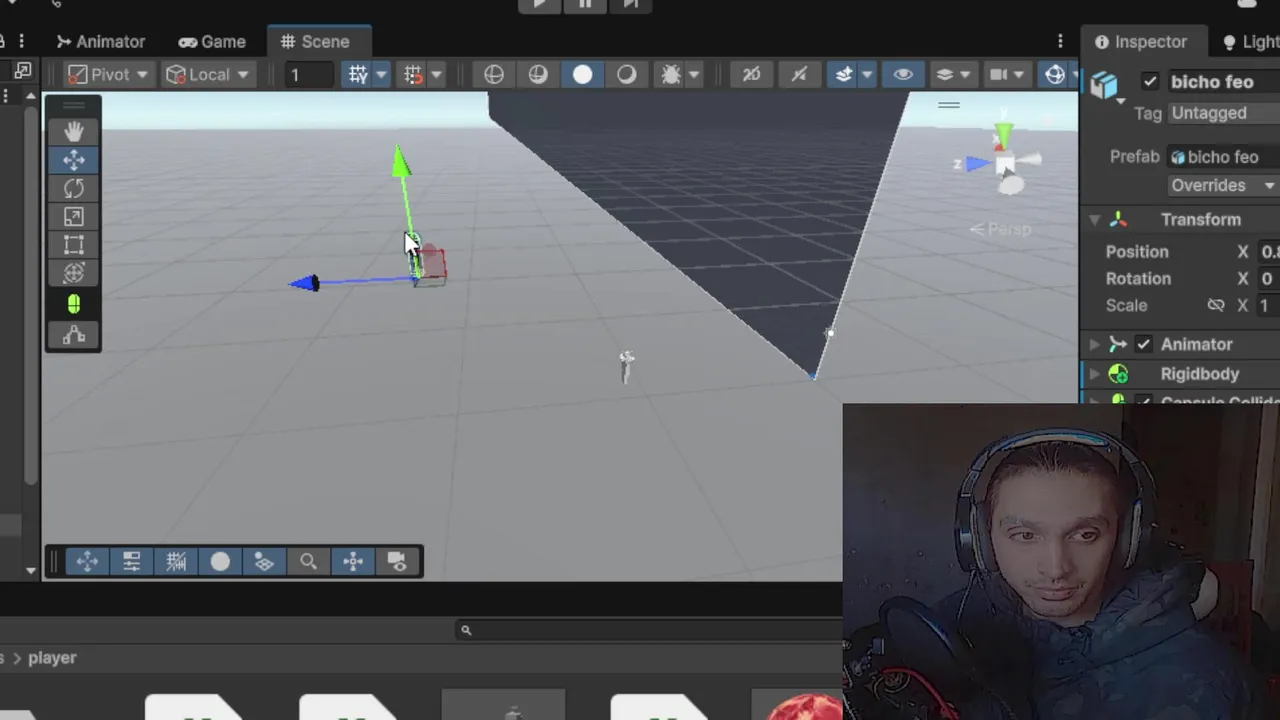The width and height of the screenshot is (1280, 720).
Task: Toggle scene effects layers button
Action: tap(844, 75)
